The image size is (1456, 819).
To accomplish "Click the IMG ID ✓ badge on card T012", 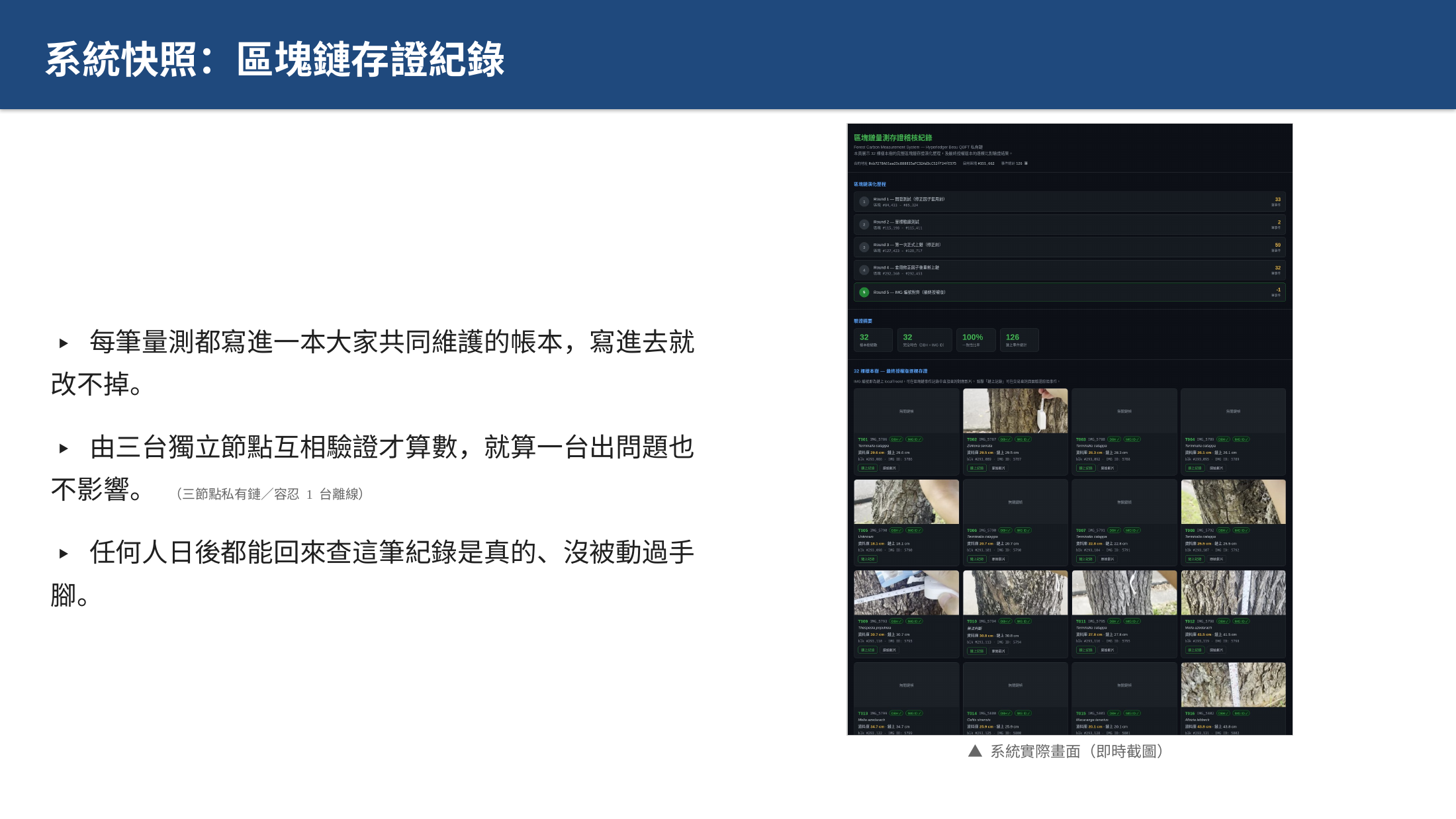I will (1241, 621).
